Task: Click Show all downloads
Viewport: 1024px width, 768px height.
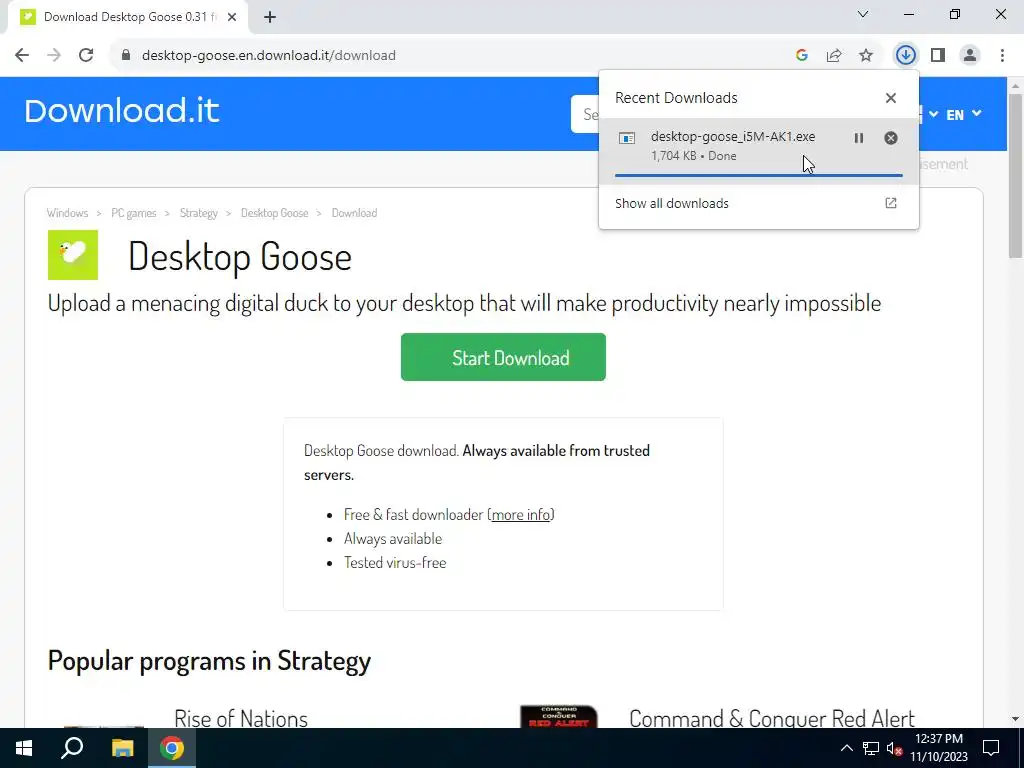Action: (671, 204)
